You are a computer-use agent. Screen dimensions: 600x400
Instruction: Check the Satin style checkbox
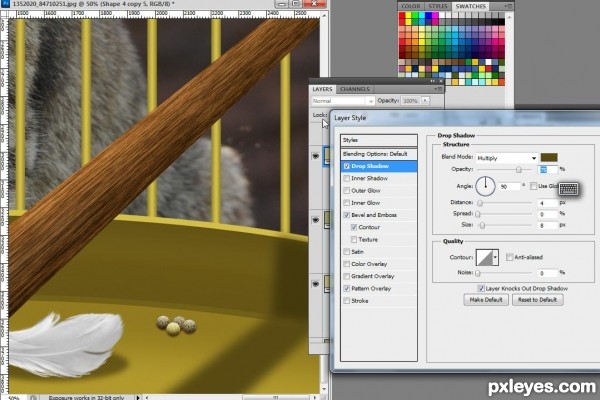(347, 252)
